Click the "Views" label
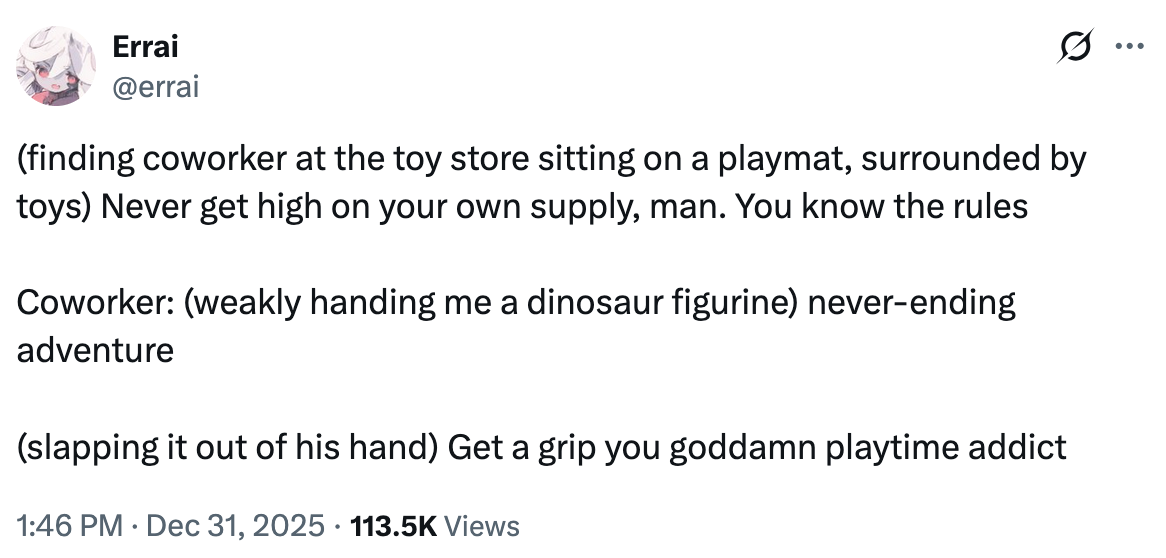The width and height of the screenshot is (1166, 558). 481,525
